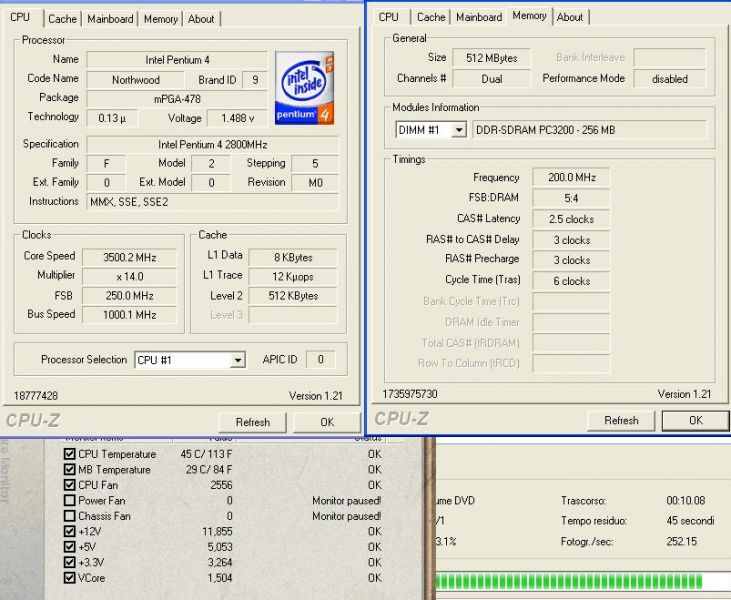The image size is (731, 600).
Task: Click Refresh in the right memory window
Action: point(621,421)
